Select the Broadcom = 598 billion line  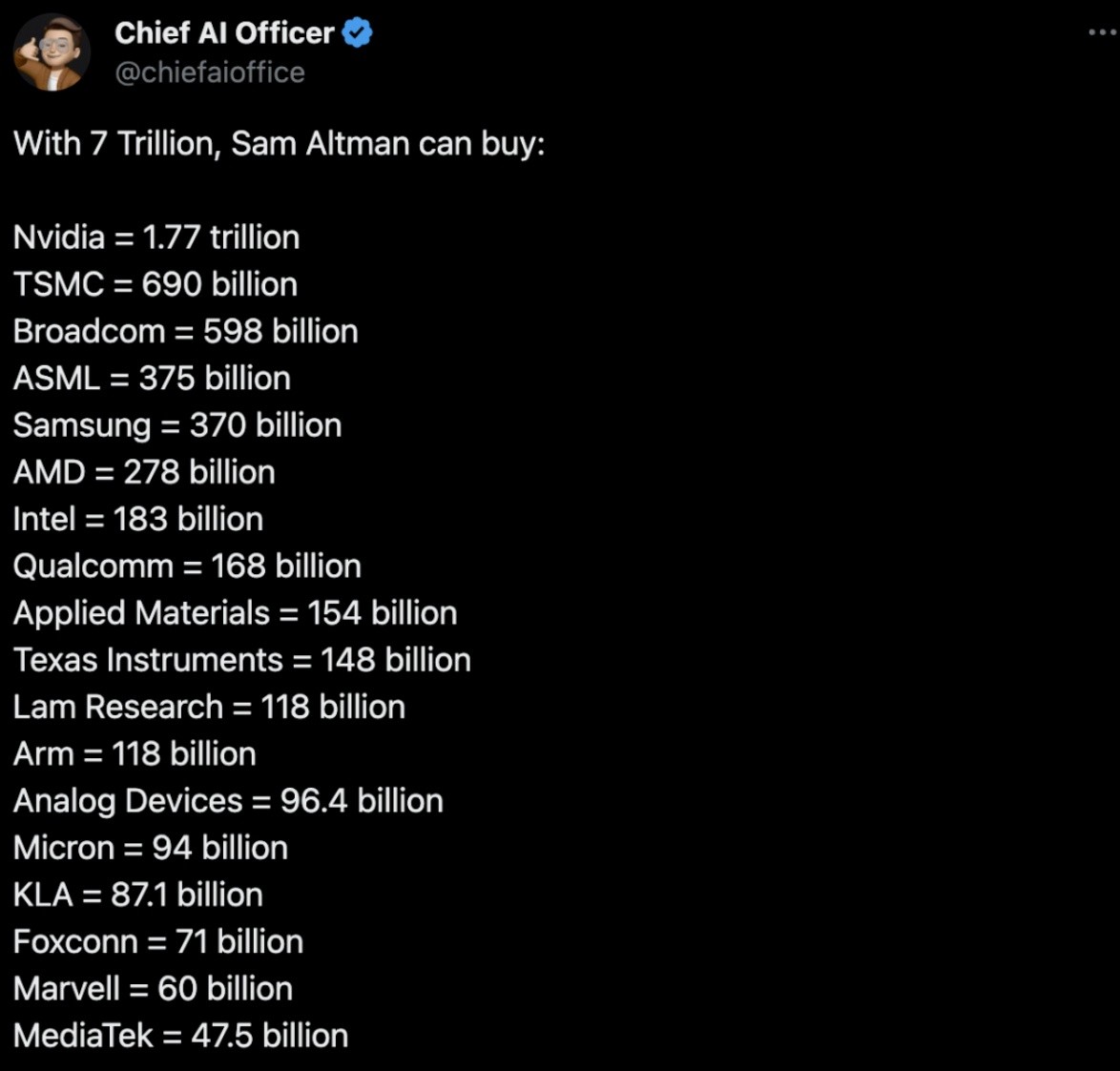click(186, 331)
